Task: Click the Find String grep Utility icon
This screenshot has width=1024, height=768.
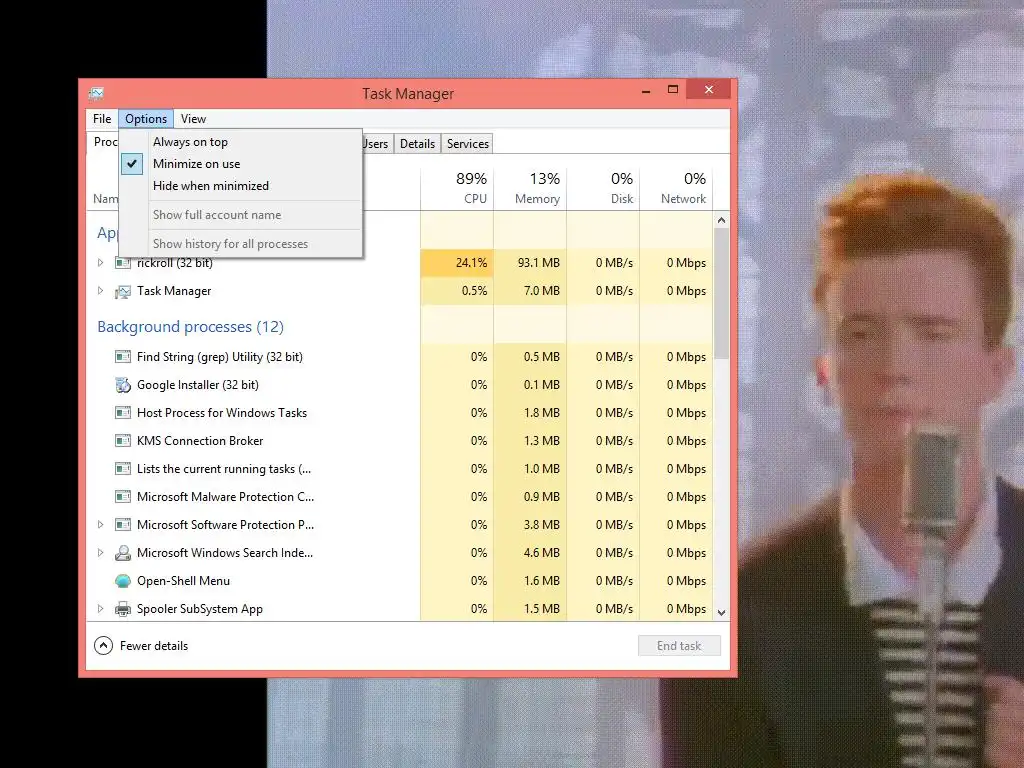Action: click(123, 357)
